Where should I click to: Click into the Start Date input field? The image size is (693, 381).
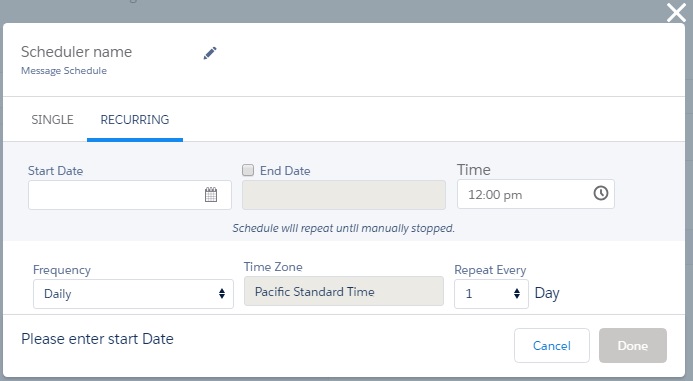point(129,195)
